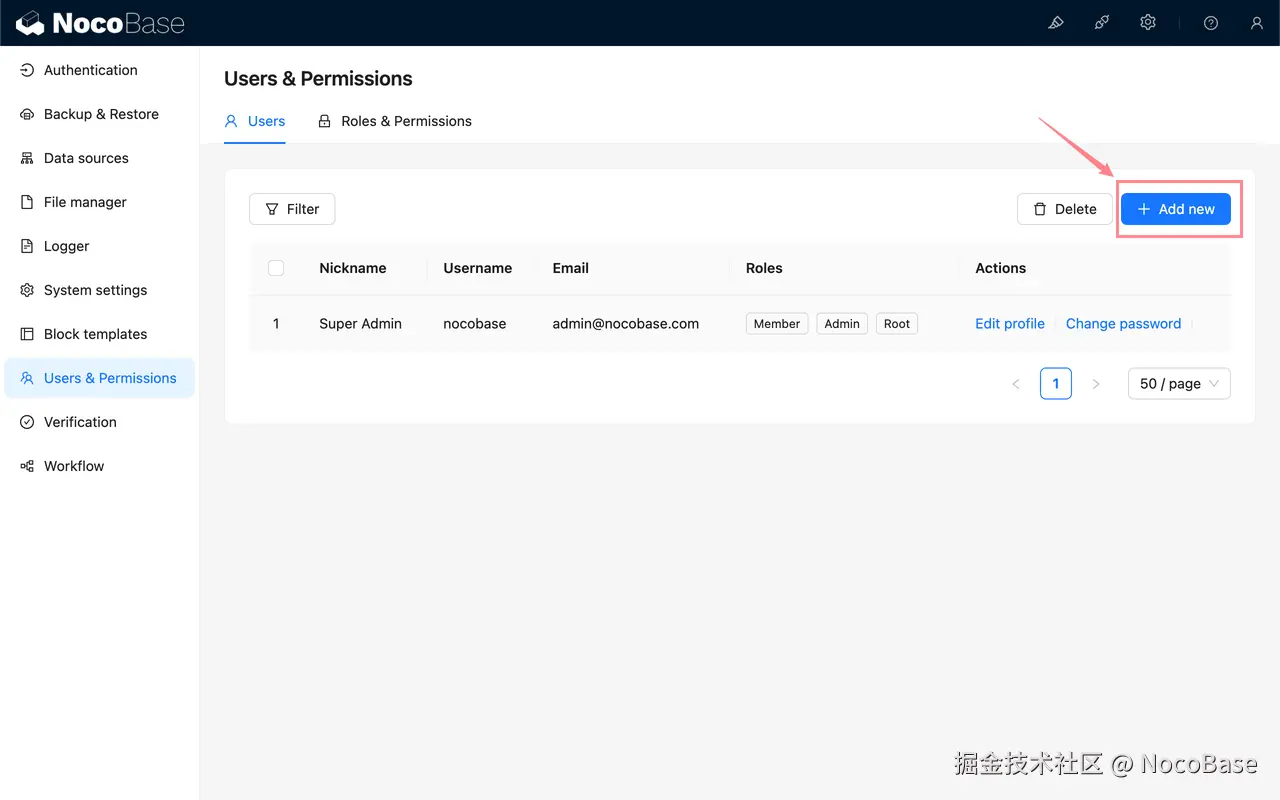Open the help question mark icon
1280x800 pixels.
[1211, 23]
